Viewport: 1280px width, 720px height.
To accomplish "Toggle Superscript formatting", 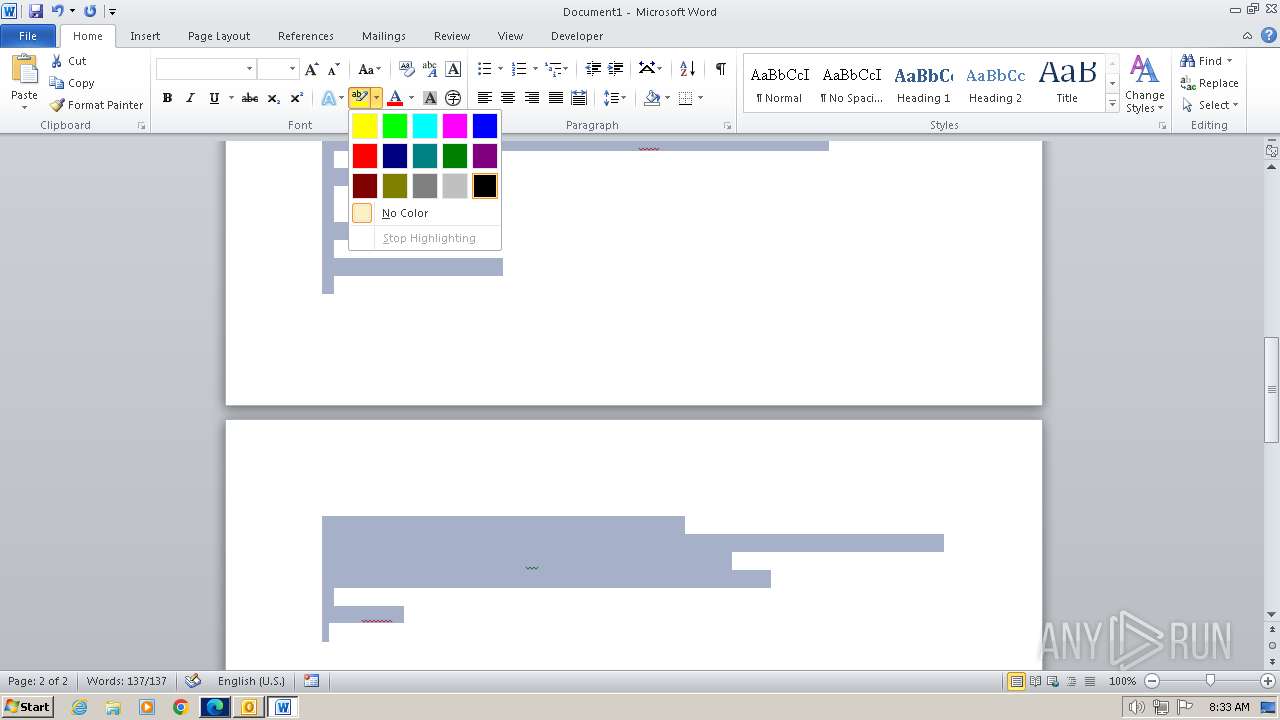I will point(297,98).
